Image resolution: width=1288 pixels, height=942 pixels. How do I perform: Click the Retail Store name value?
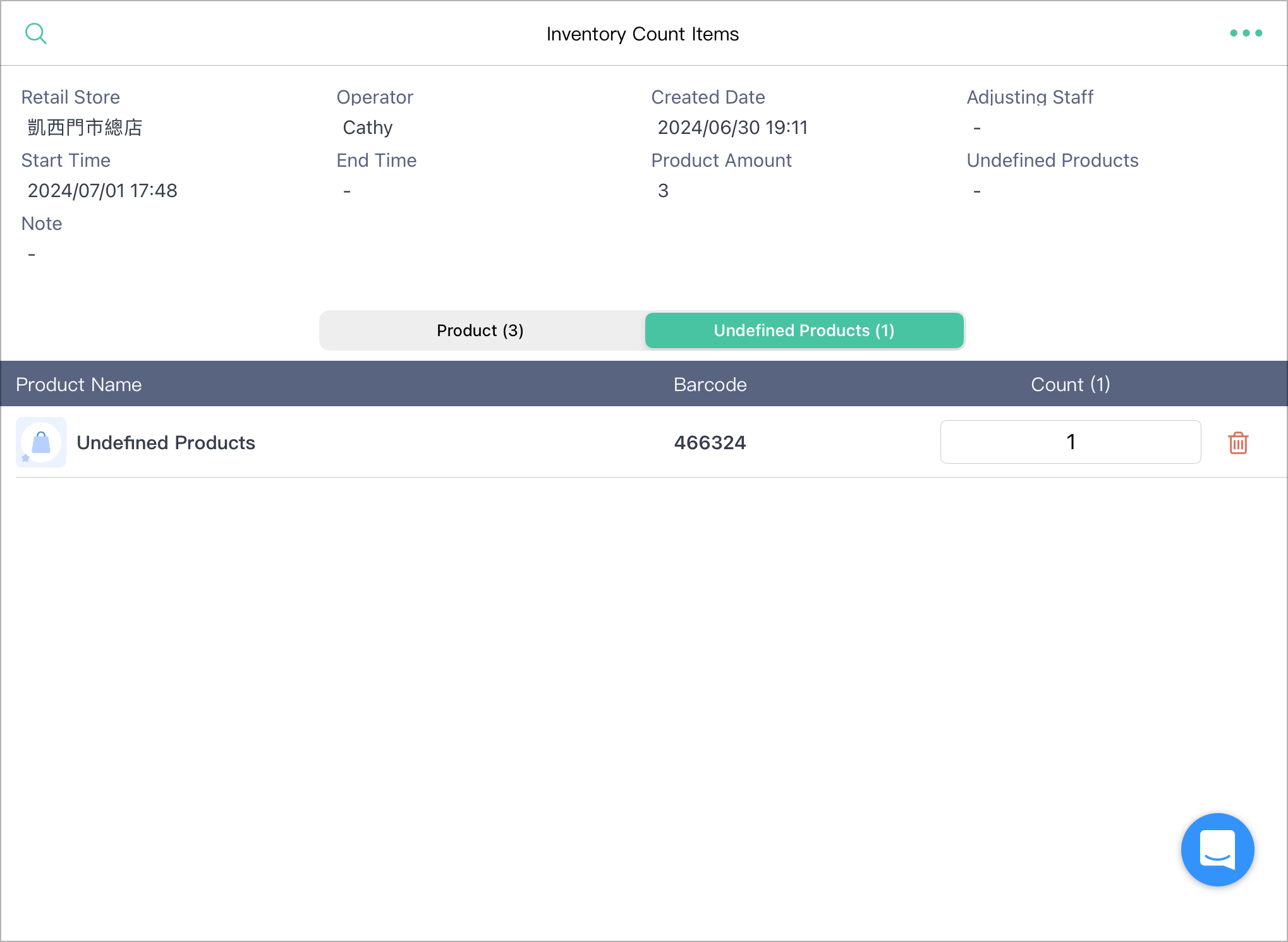(85, 128)
